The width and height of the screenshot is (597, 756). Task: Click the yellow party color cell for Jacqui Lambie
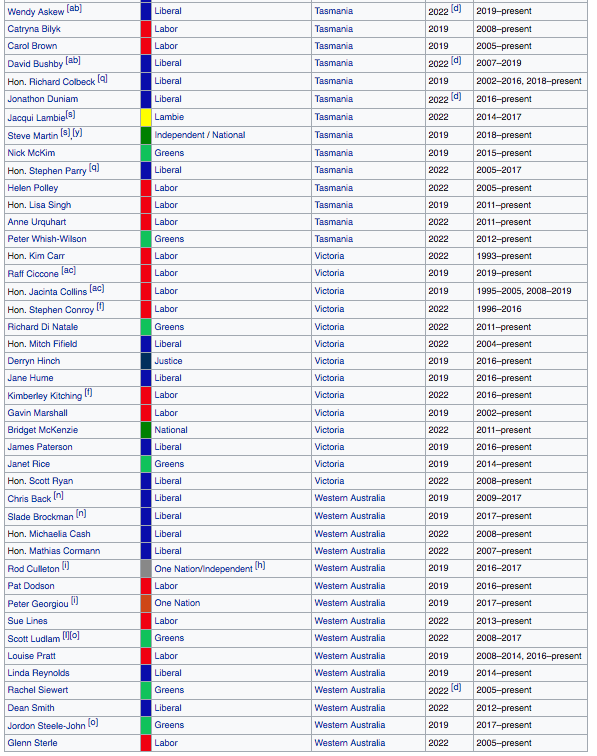[x=146, y=118]
